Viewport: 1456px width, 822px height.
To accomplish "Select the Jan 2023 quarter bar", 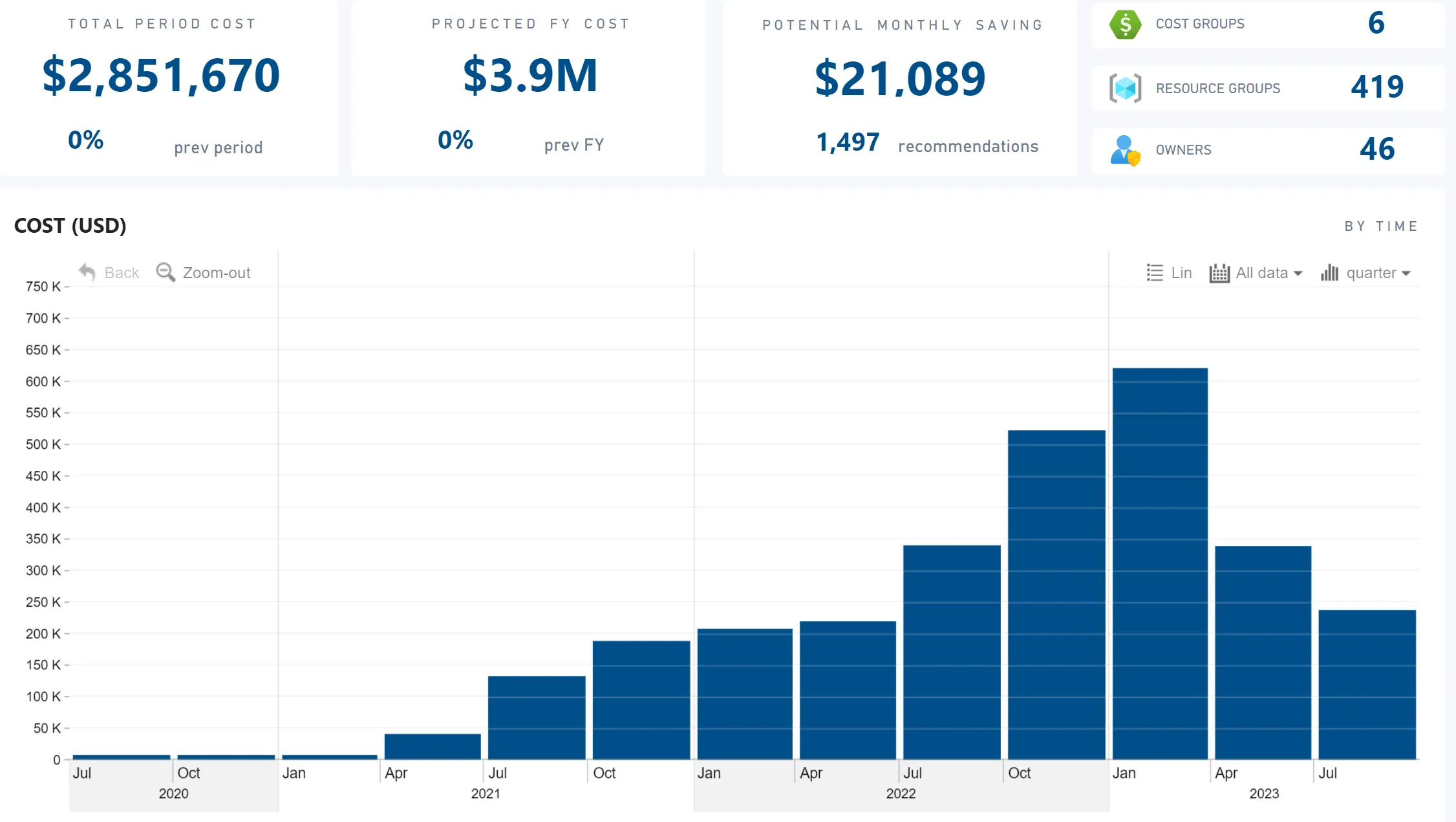I will (x=1160, y=563).
